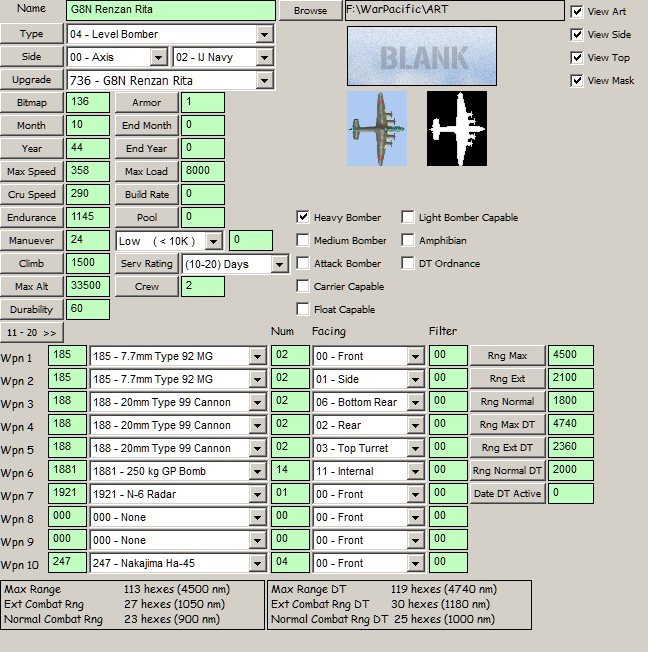This screenshot has height=652, width=648.
Task: Click the Endurance value 1145
Action: coord(88,217)
